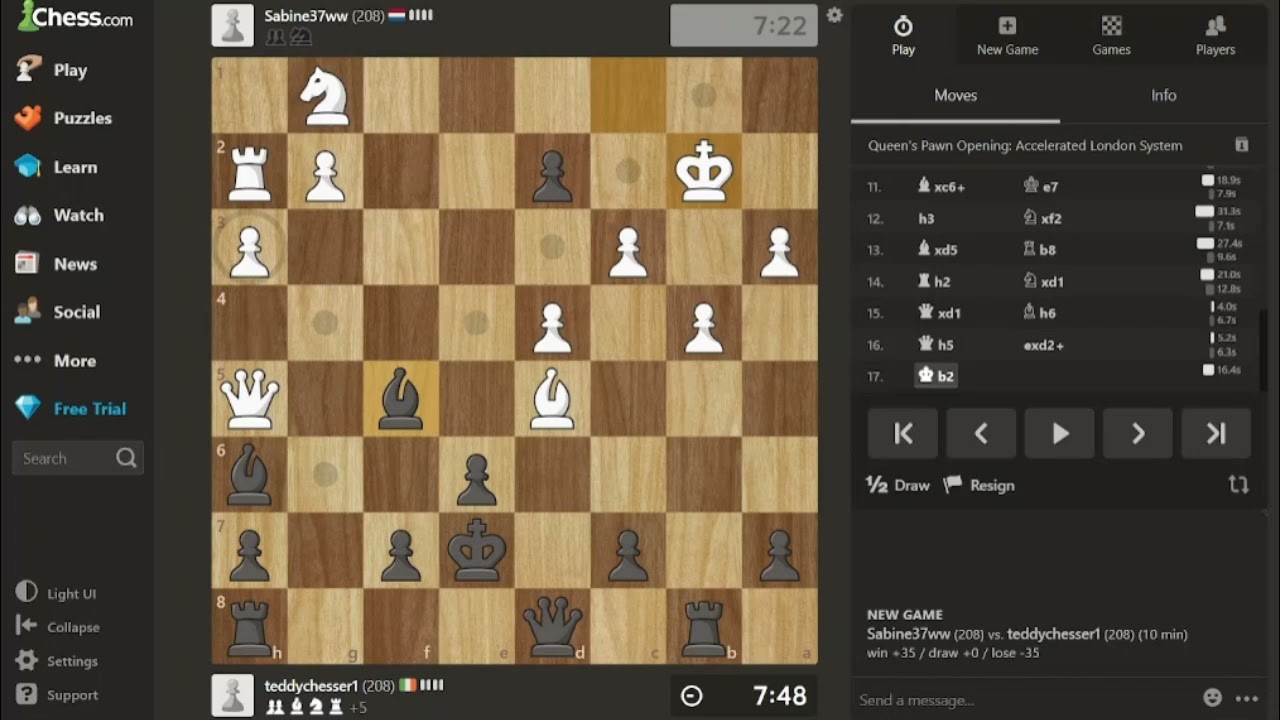Select the Play tab with clock icon
This screenshot has height=720, width=1280.
pos(903,35)
